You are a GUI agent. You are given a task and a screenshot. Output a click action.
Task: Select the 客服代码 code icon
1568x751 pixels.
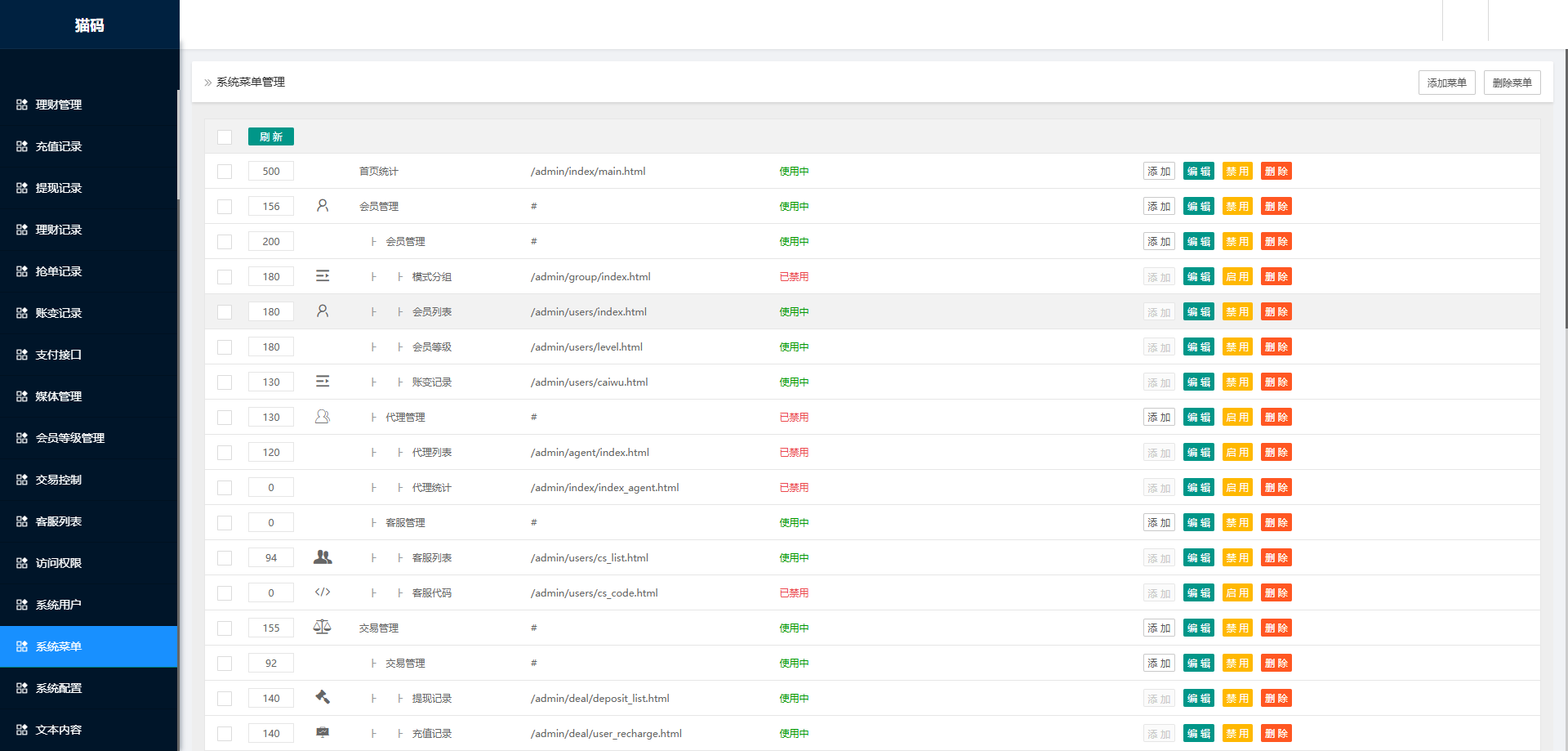pyautogui.click(x=323, y=592)
